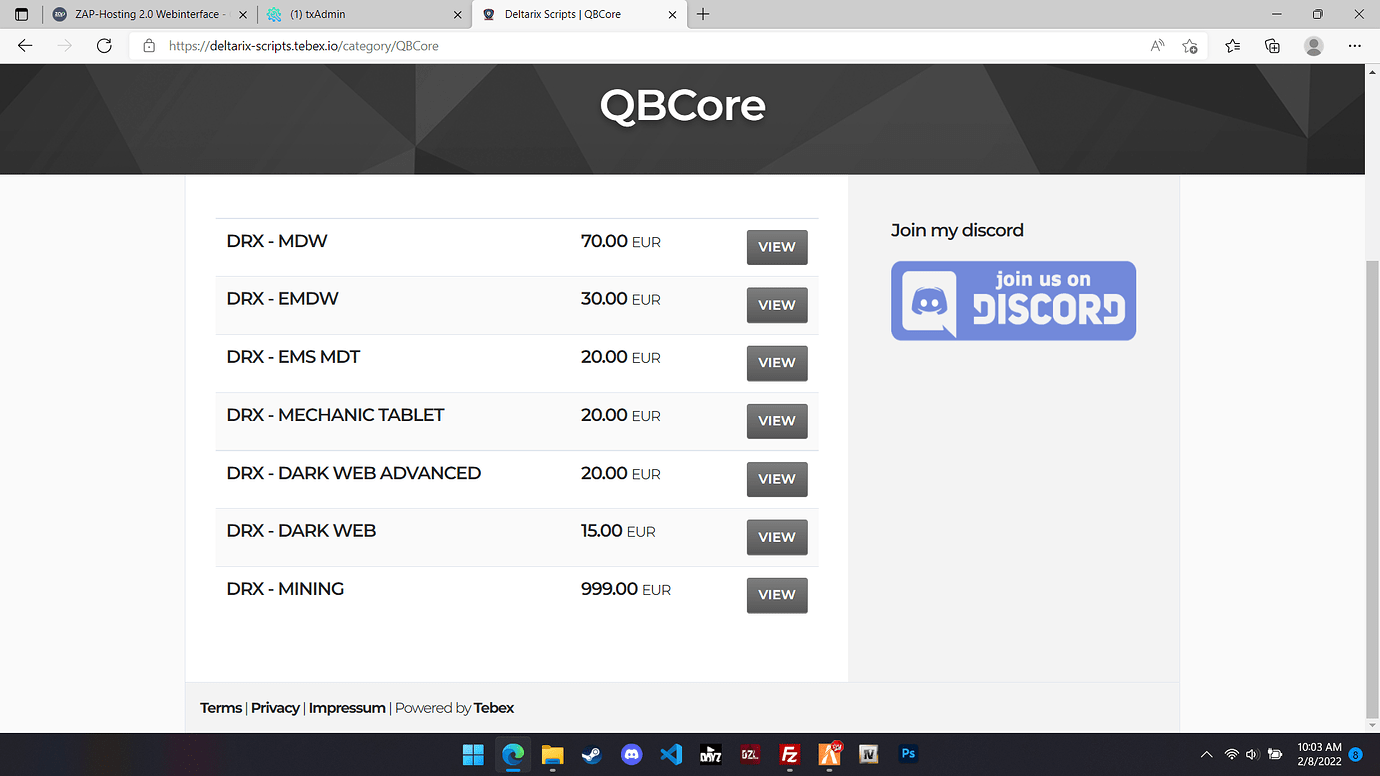Expand hidden icons in the system tray
Viewport: 1380px width, 776px height.
click(x=1206, y=754)
